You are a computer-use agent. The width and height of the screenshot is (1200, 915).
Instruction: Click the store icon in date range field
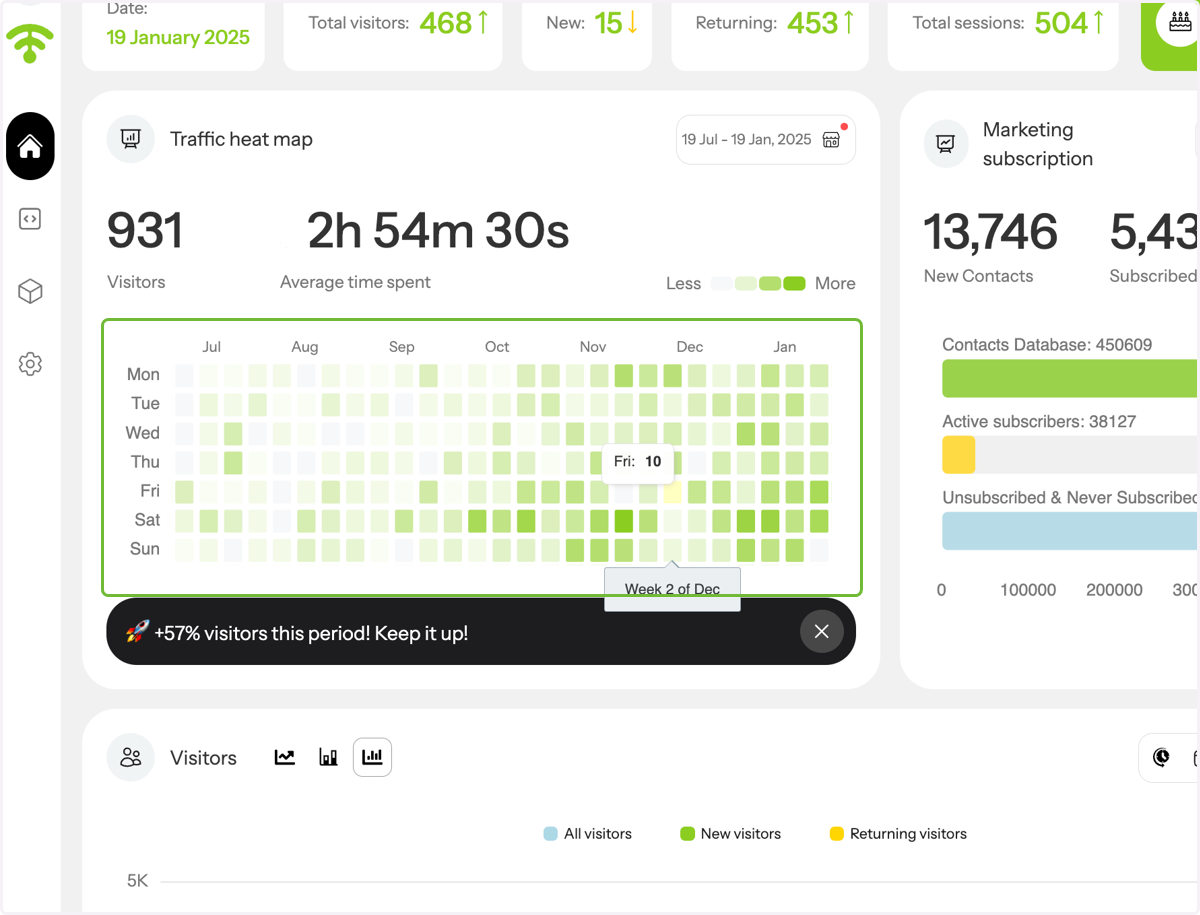click(831, 140)
